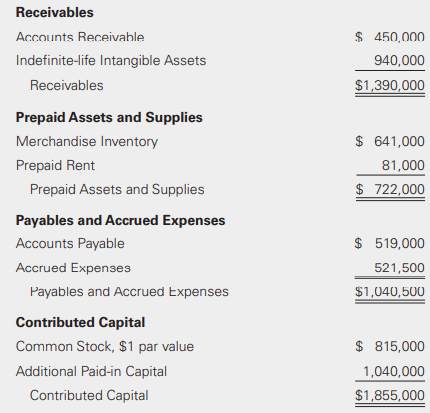The width and height of the screenshot is (430, 413).
Task: Select the Contributed Capital bold heading
Action: click(x=80, y=323)
